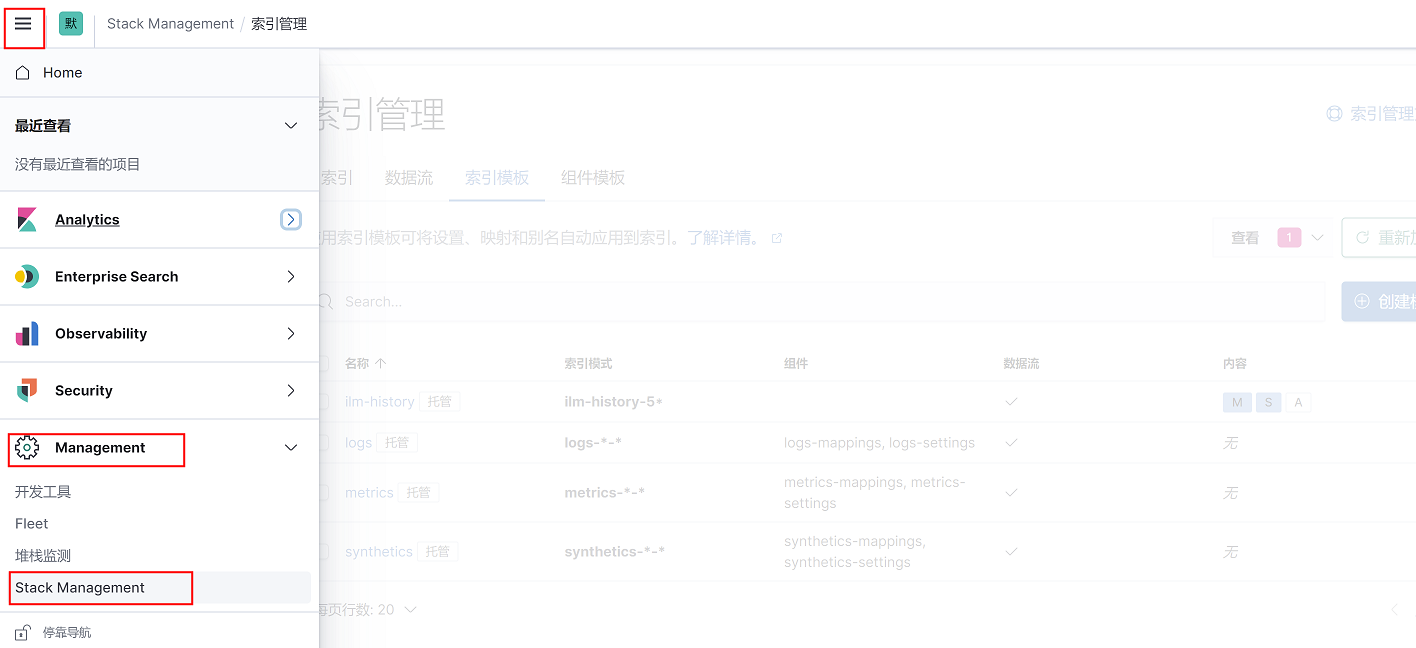Switch to the 组件模板 tab

[x=592, y=178]
